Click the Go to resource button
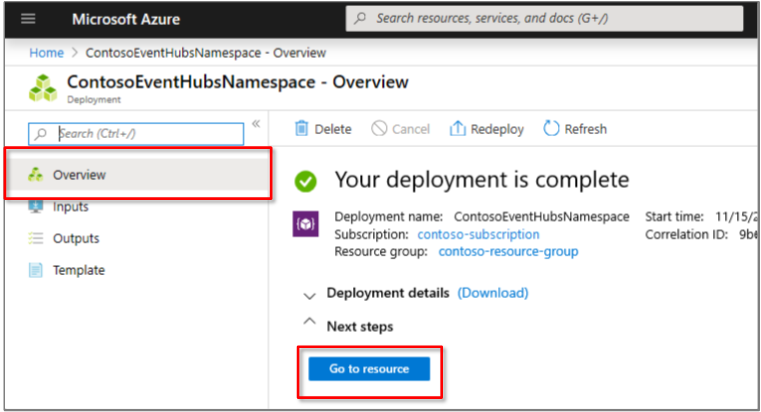The image size is (761, 412). pos(369,369)
